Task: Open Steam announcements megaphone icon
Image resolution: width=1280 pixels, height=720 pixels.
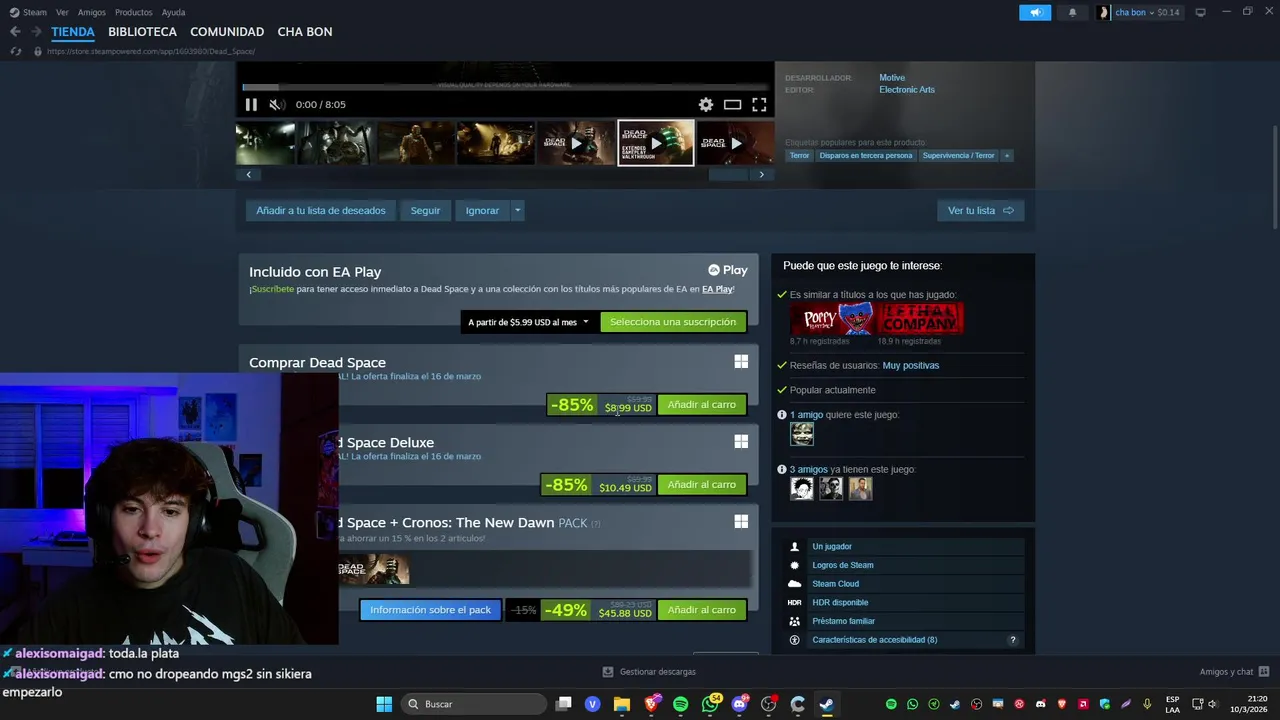Action: (1035, 12)
